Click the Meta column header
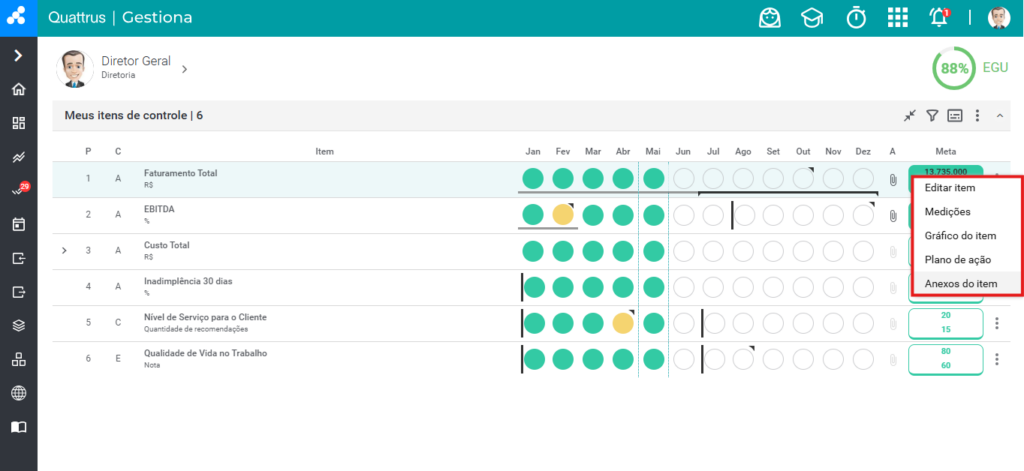The image size is (1024, 471). pyautogui.click(x=946, y=152)
